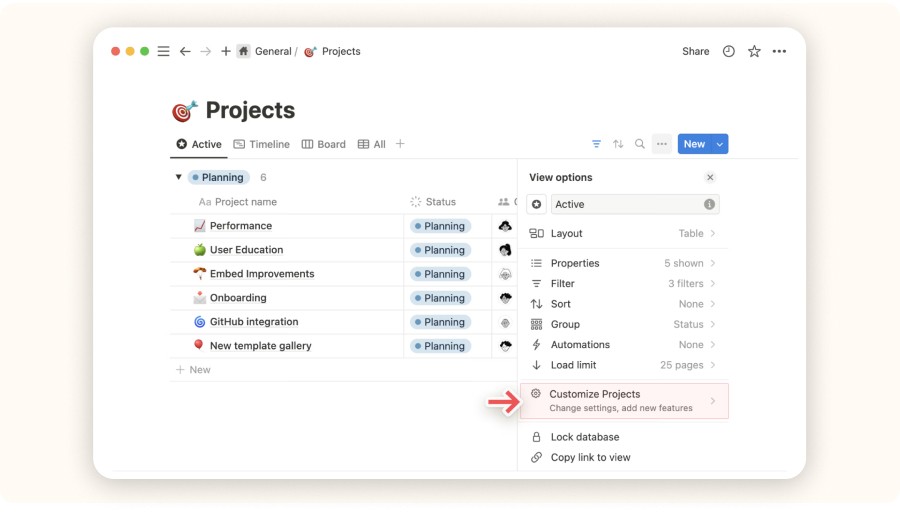The height and width of the screenshot is (515, 900).
Task: Click the sort arrows icon in toolbar
Action: click(618, 144)
